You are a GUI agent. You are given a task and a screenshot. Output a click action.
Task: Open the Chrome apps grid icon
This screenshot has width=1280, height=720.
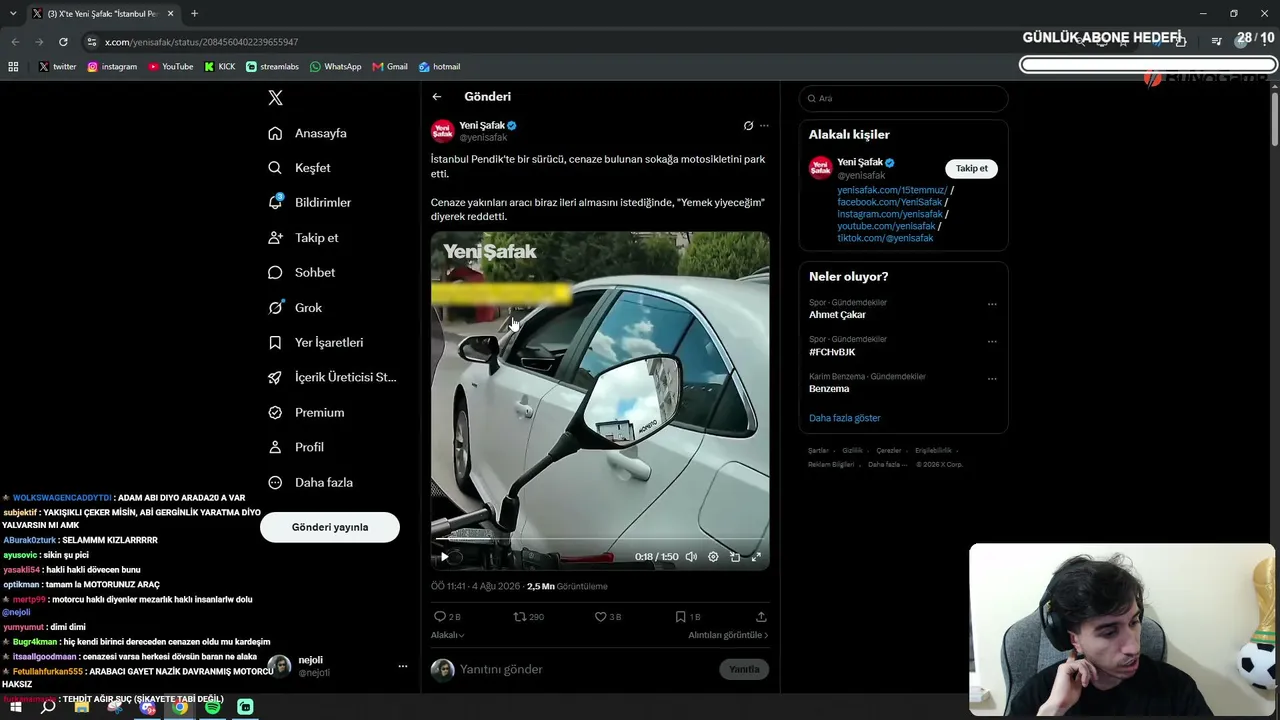tap(13, 67)
